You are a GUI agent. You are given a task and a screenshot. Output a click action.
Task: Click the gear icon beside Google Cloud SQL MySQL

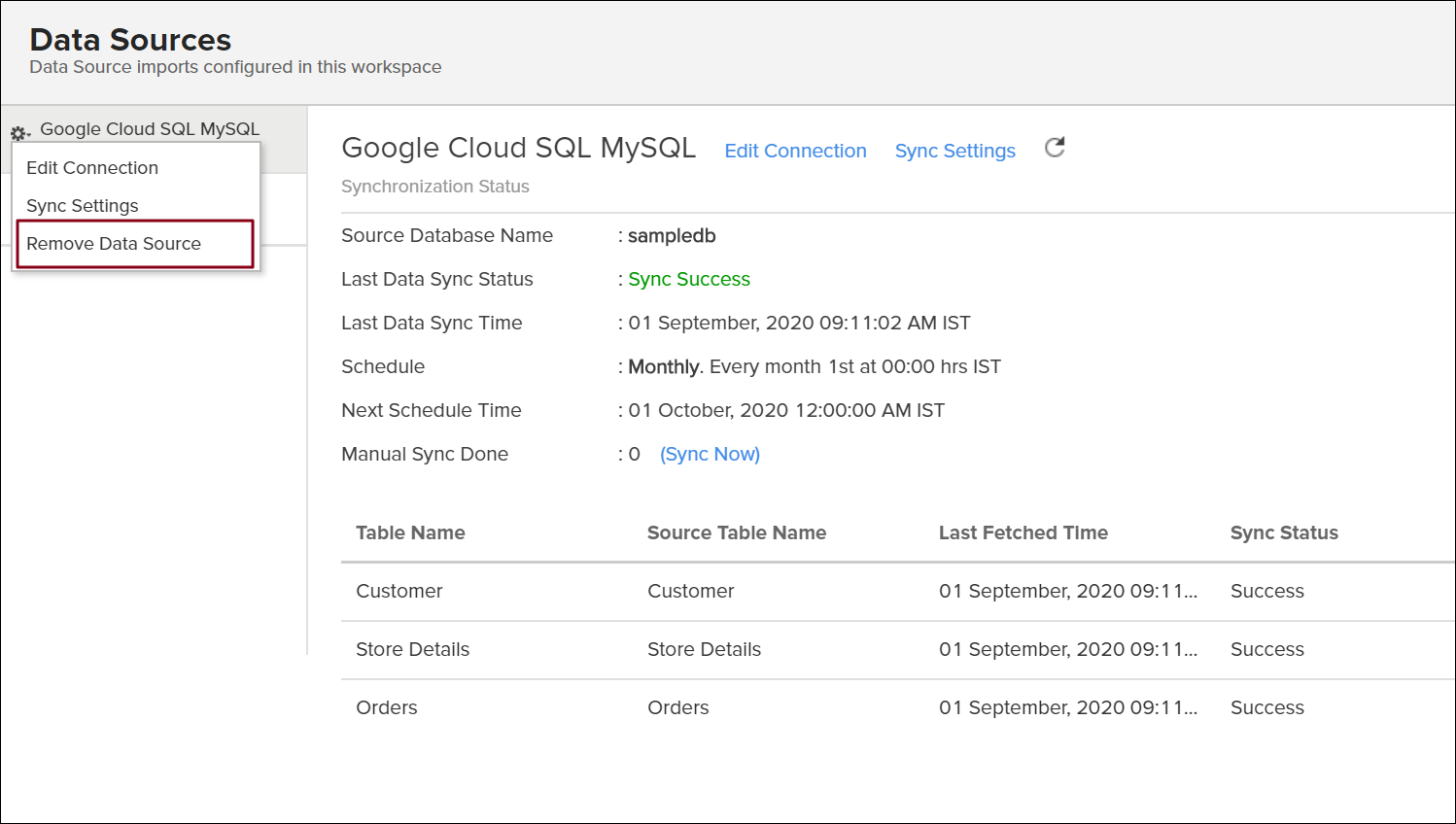tap(18, 132)
